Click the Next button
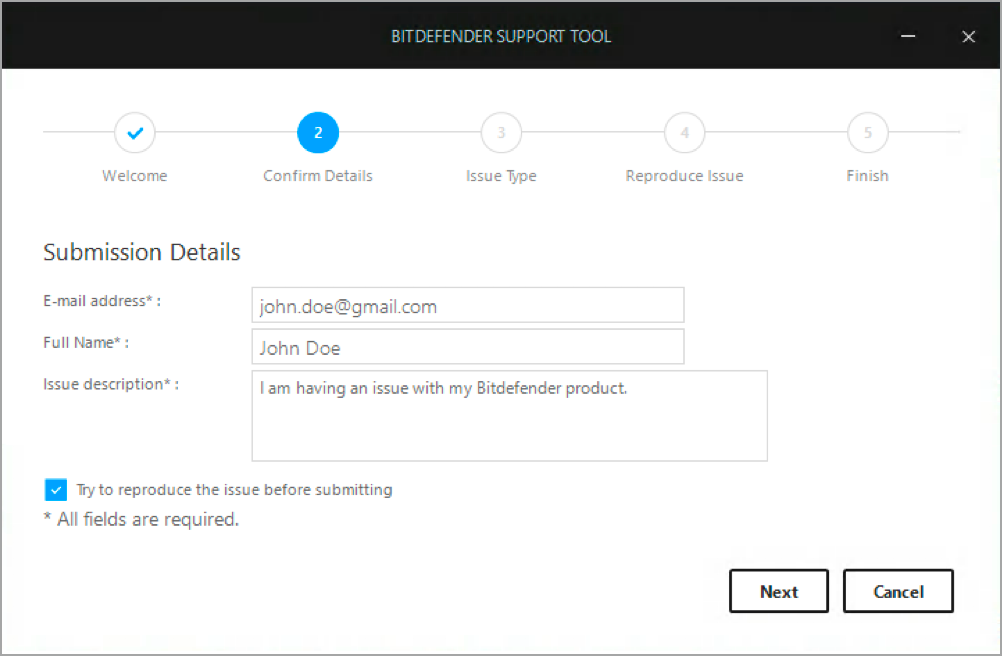 [x=779, y=591]
